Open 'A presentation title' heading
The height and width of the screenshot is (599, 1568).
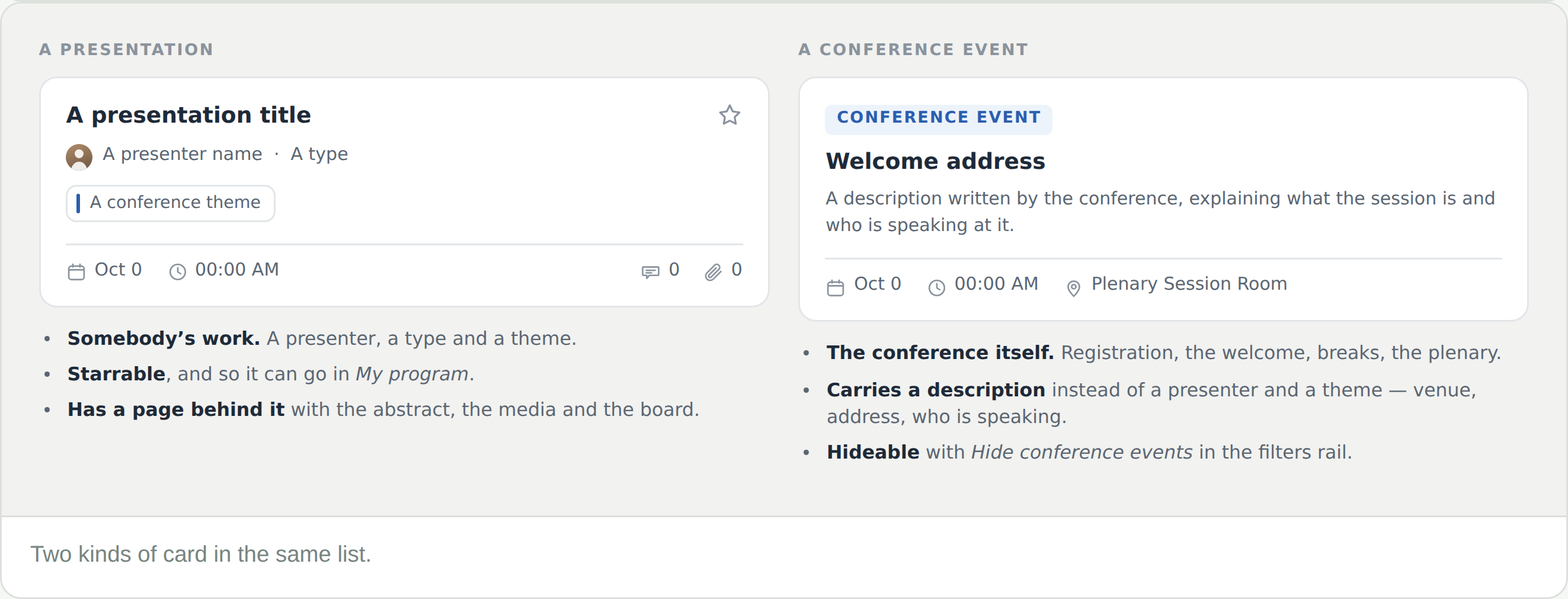point(188,115)
